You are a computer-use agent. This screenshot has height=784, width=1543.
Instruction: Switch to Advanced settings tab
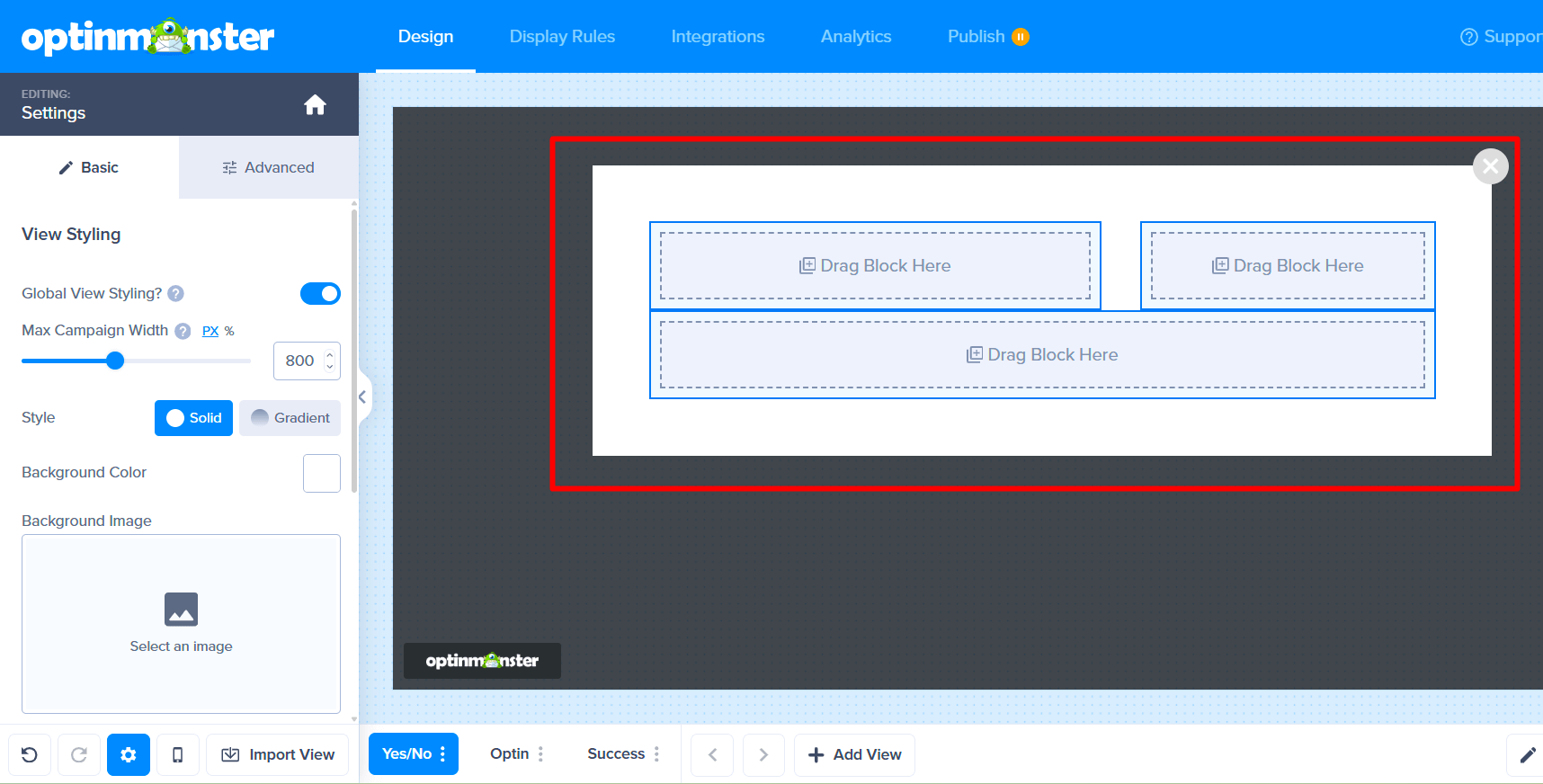269,167
